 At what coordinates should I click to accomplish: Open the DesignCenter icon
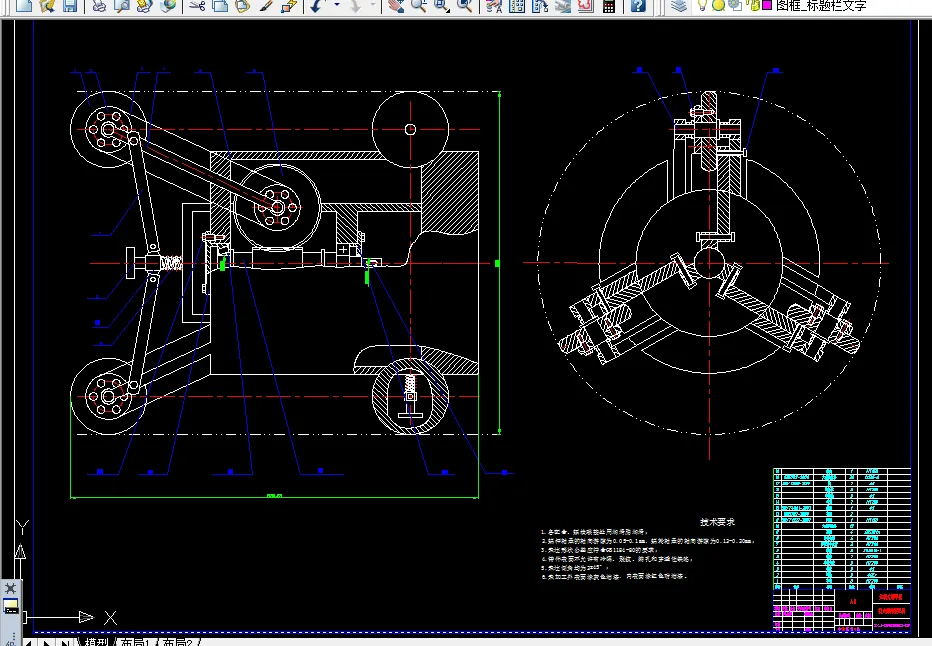click(x=517, y=5)
